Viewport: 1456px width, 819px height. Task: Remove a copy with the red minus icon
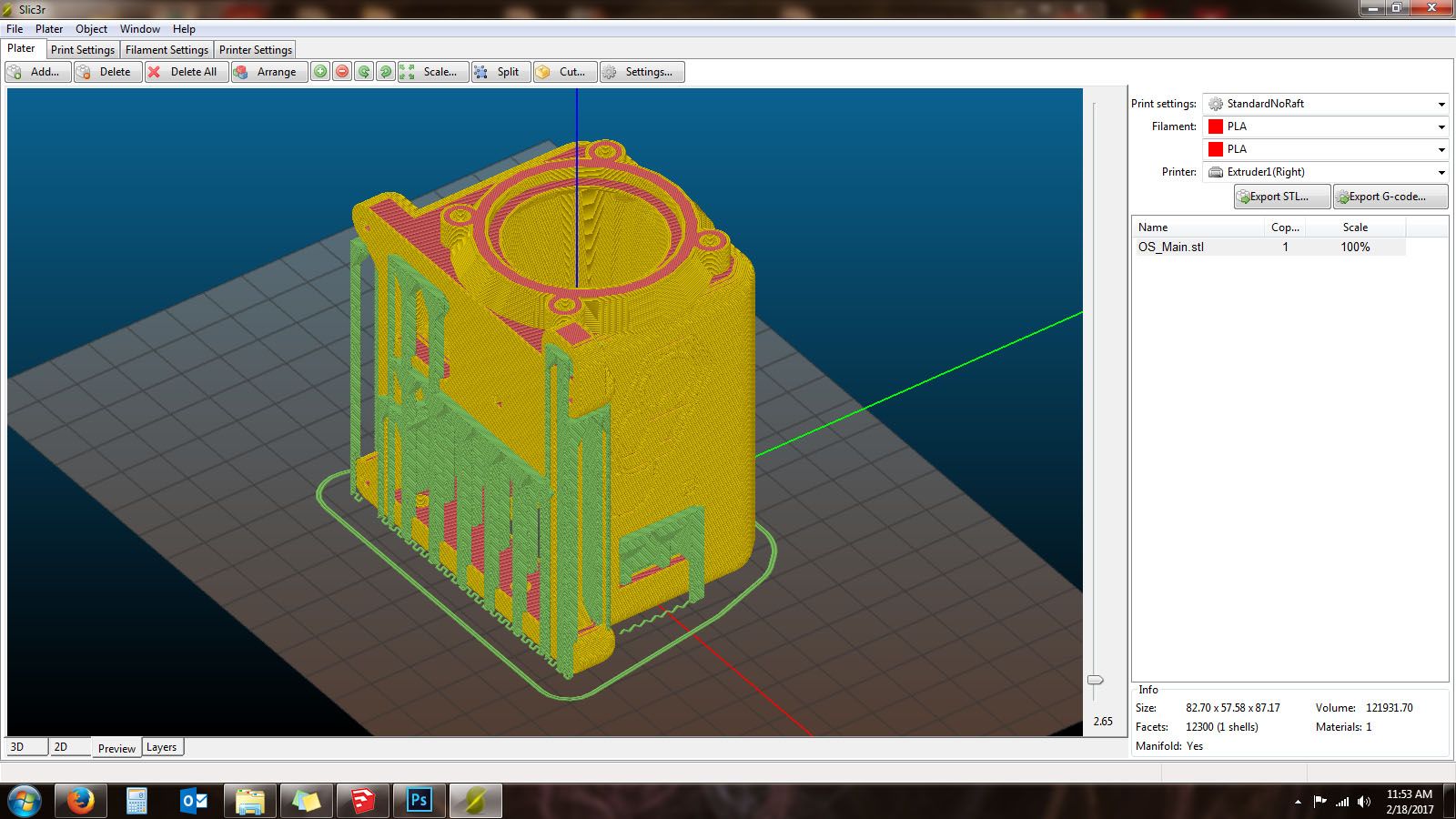(341, 72)
